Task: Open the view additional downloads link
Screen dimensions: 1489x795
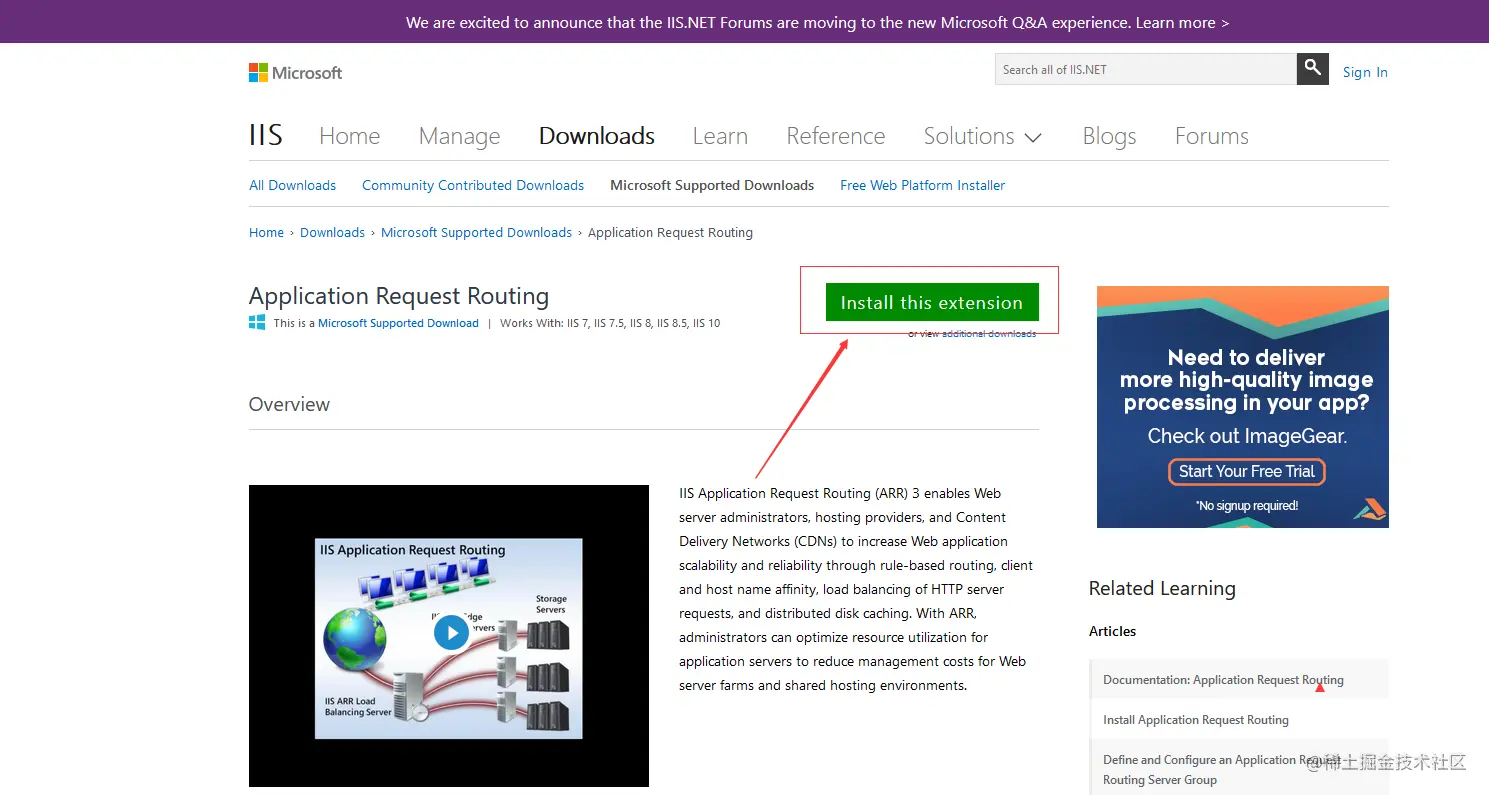Action: pos(989,334)
